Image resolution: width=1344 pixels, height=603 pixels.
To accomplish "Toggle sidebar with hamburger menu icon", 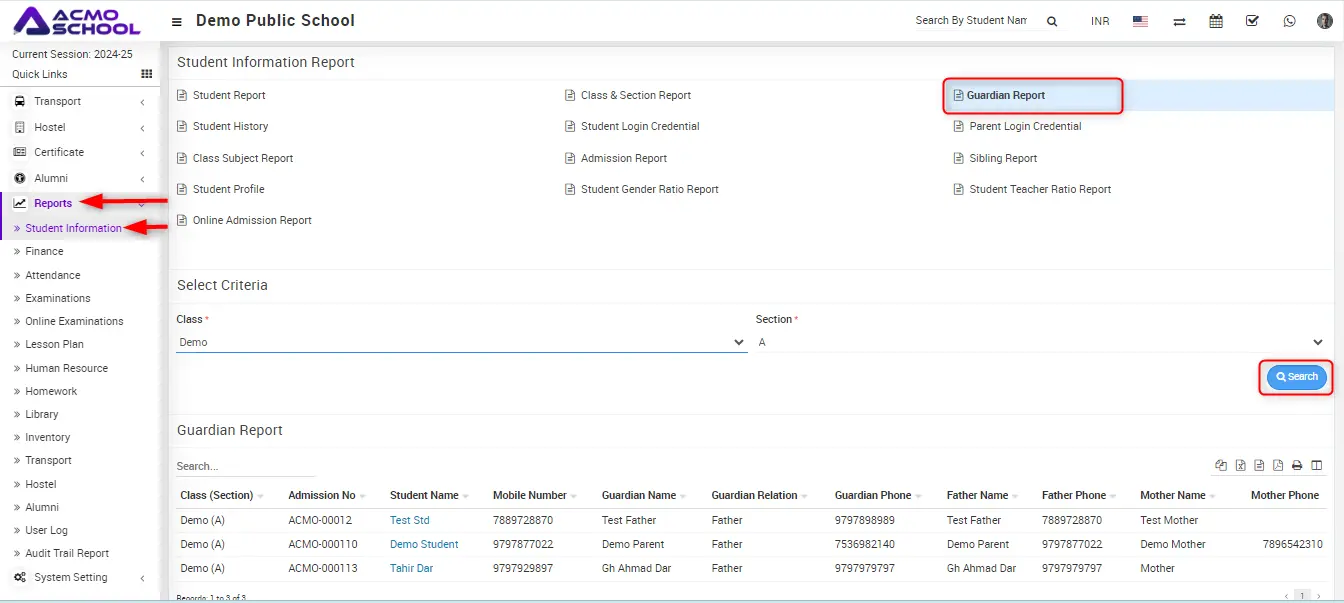I will point(177,22).
